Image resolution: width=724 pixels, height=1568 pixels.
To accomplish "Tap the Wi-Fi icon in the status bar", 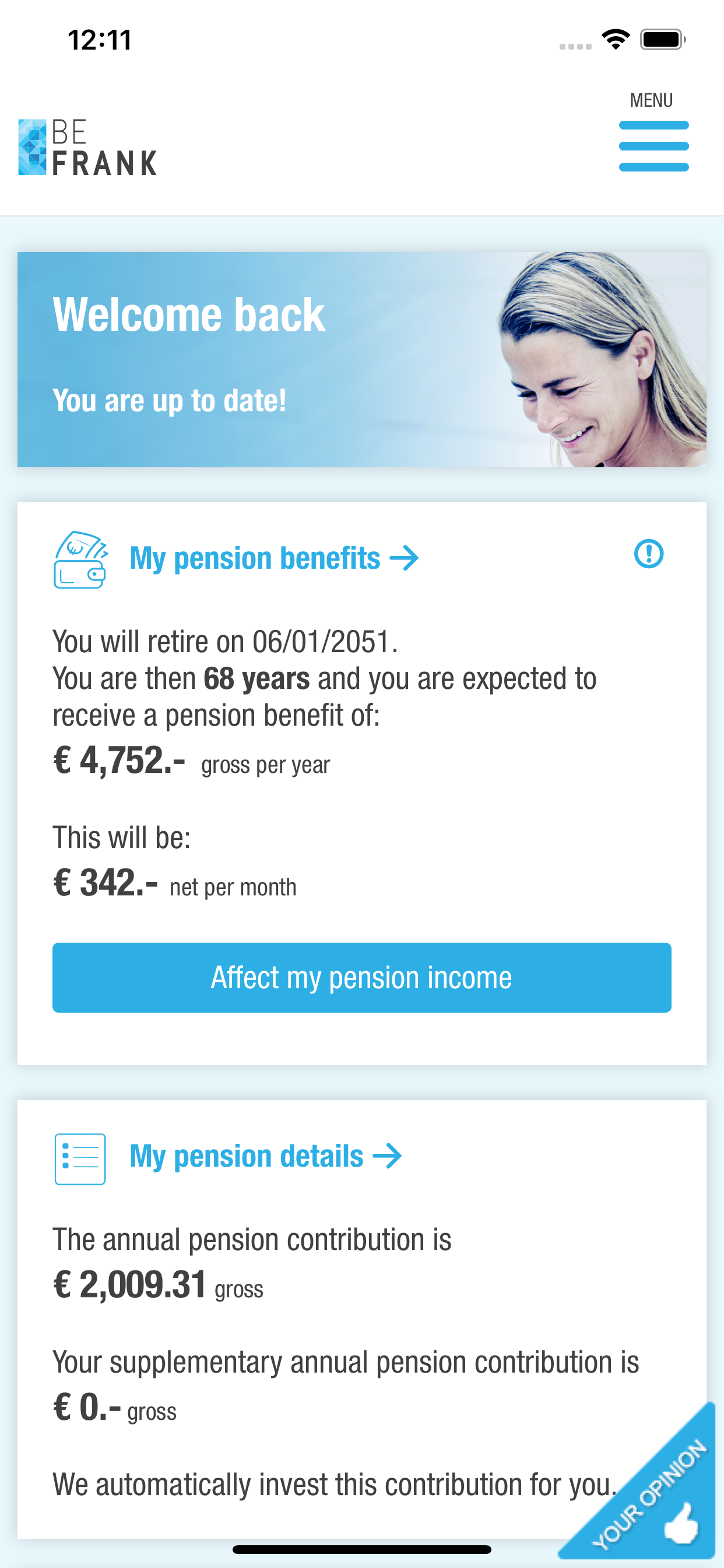I will pyautogui.click(x=616, y=39).
